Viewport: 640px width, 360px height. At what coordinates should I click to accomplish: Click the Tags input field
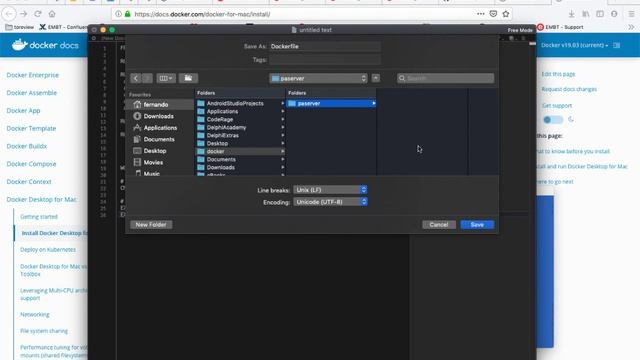pos(325,60)
